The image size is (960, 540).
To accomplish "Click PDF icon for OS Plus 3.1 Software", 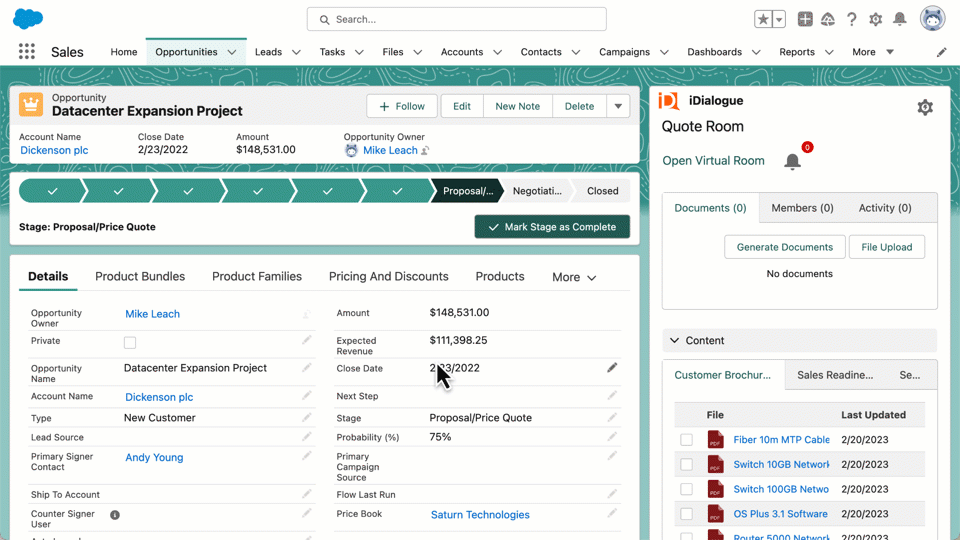I will click(715, 514).
